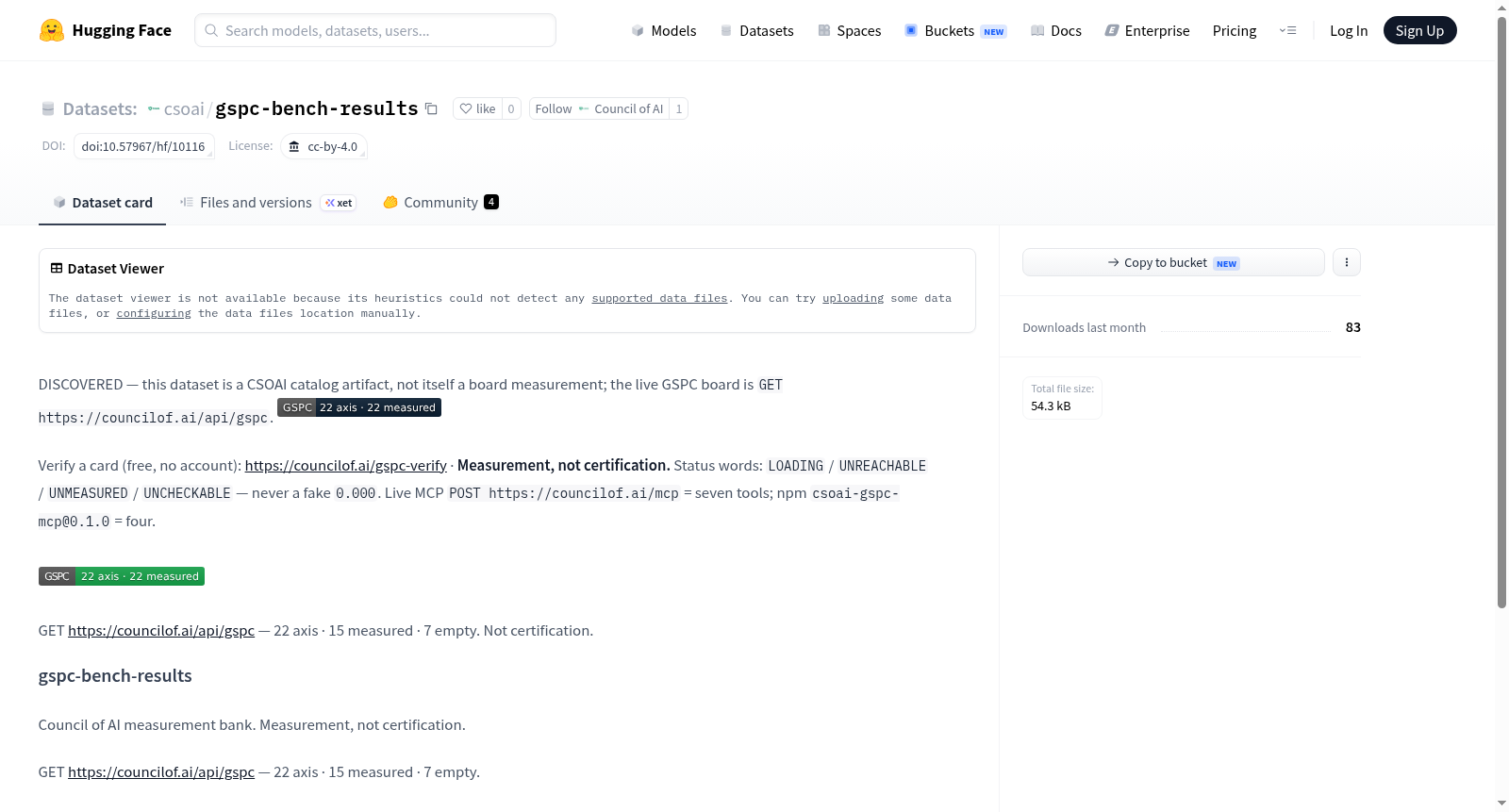Click the csoai organization avatar icon
The height and width of the screenshot is (812, 1509).
pos(154,109)
